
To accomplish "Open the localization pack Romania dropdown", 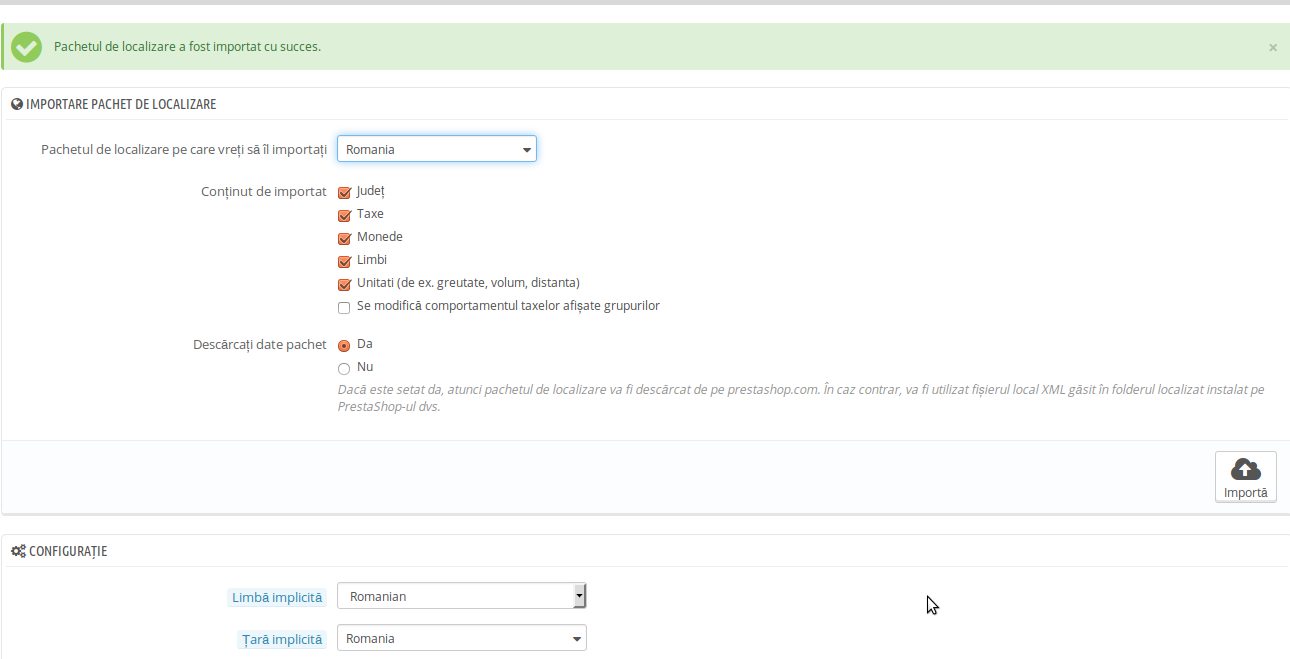I will (437, 149).
